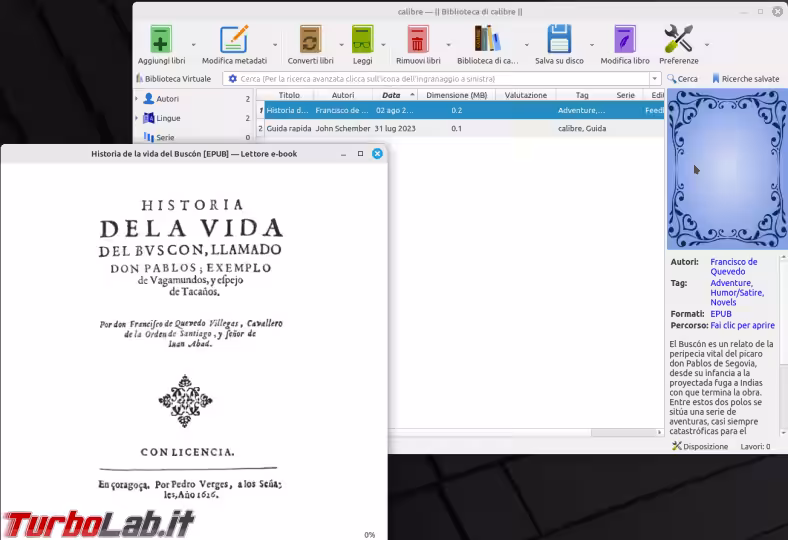Sort by the Autori column header
The image size is (788, 540).
tap(343, 95)
